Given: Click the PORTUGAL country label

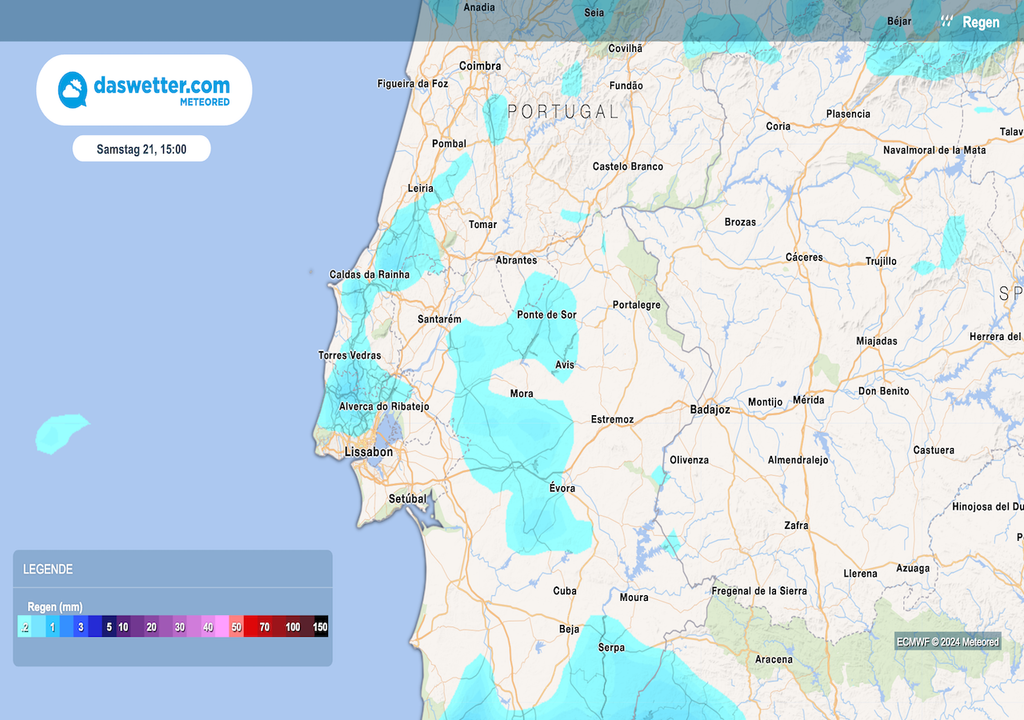Looking at the screenshot, I should [563, 112].
